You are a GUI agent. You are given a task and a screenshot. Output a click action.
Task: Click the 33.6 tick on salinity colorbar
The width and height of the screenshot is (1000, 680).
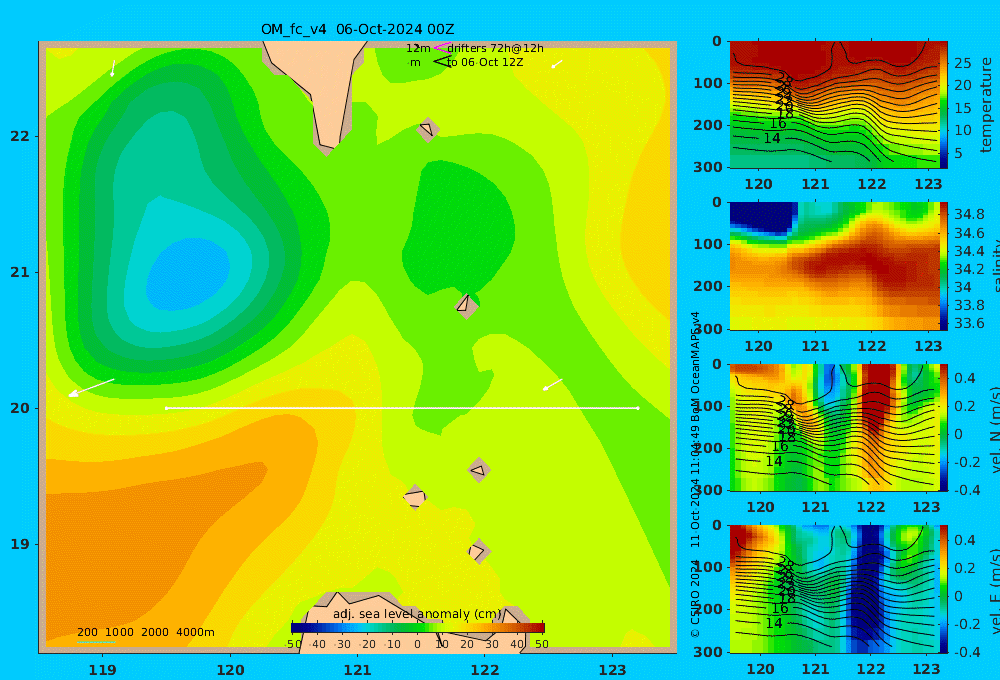point(969,323)
